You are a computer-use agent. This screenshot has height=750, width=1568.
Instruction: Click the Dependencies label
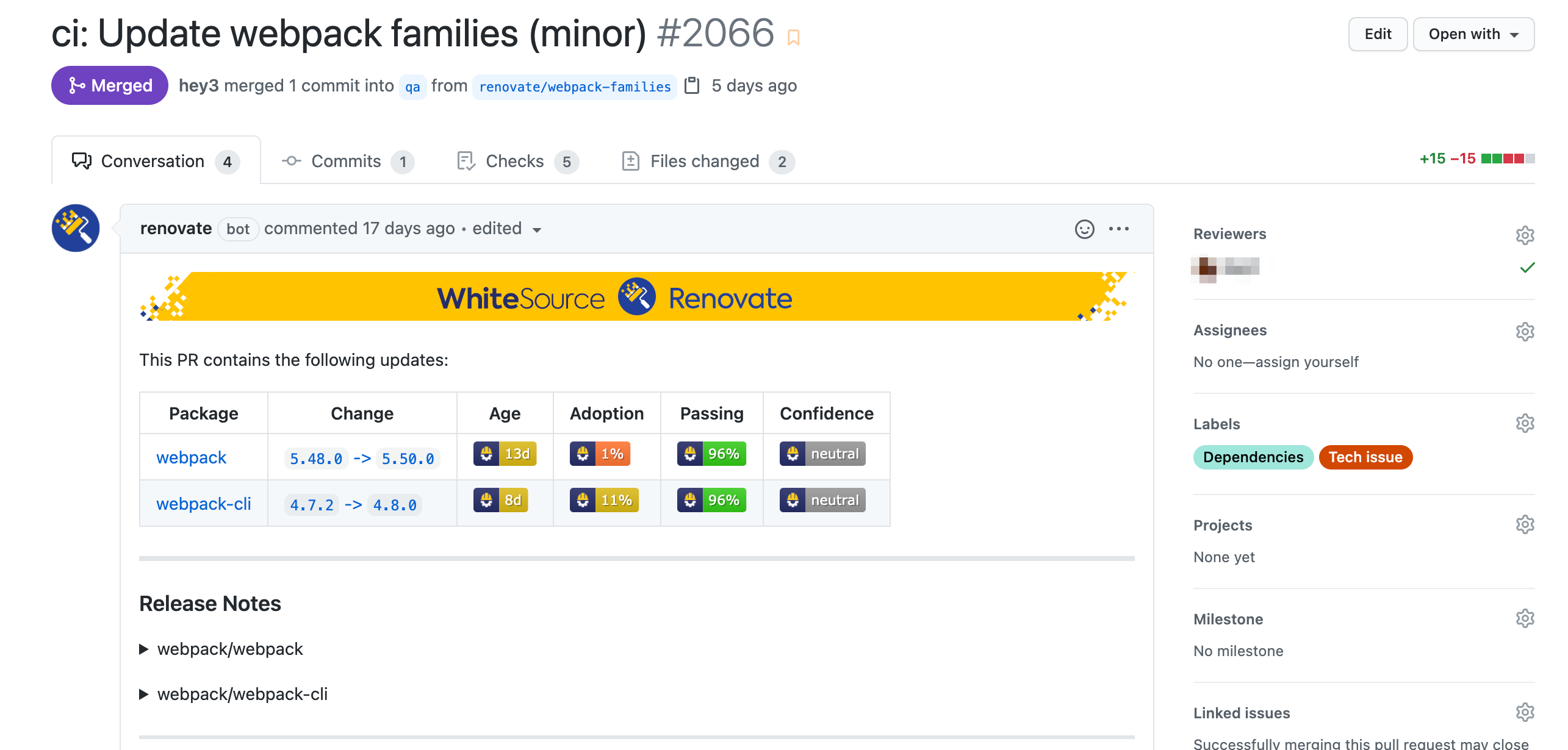click(x=1253, y=457)
